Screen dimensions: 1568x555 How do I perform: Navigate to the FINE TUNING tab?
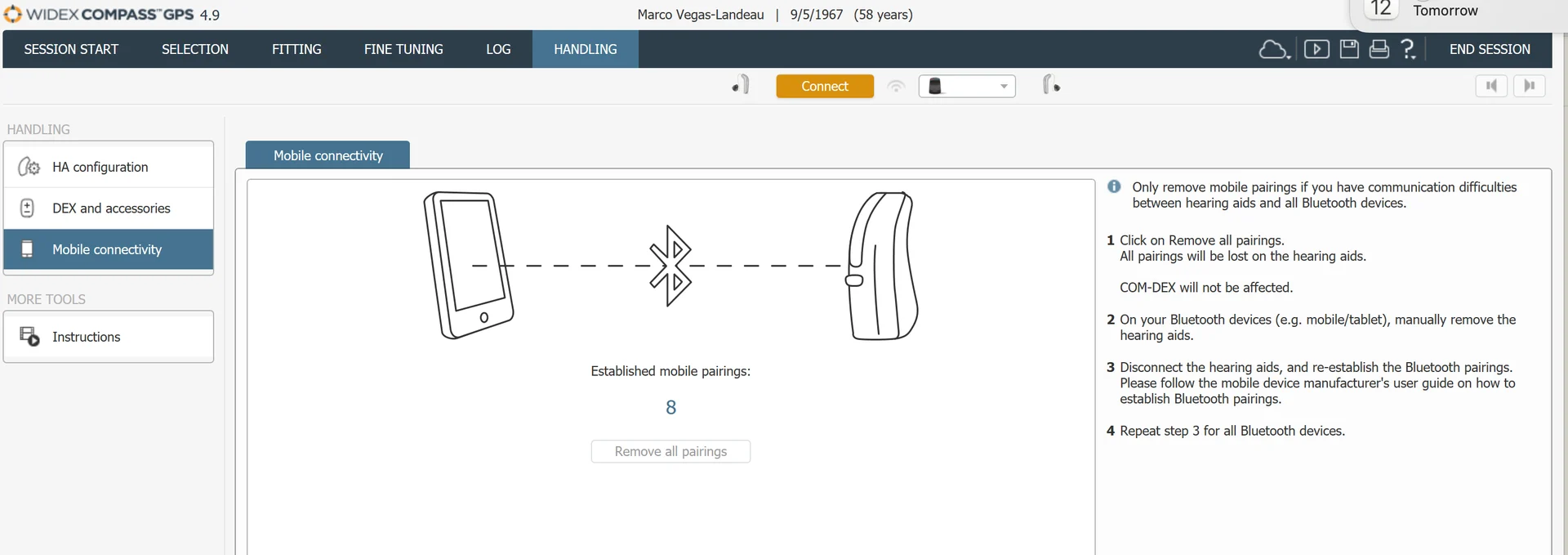coord(403,49)
